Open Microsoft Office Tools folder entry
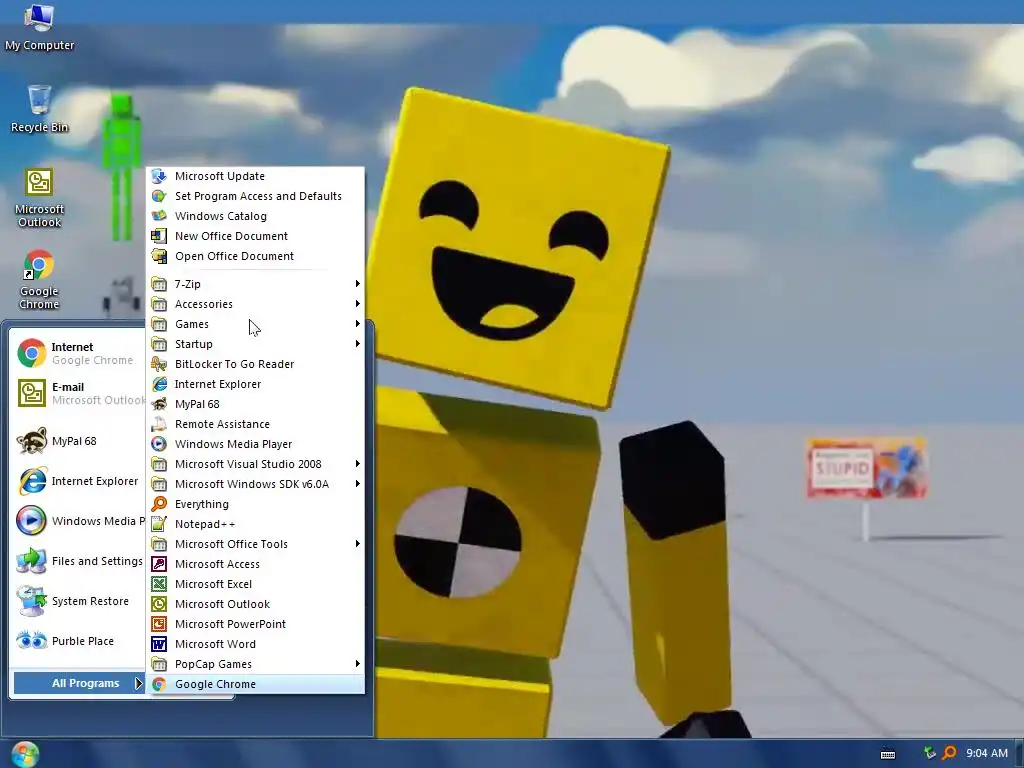Image resolution: width=1024 pixels, height=768 pixels. pyautogui.click(x=255, y=544)
